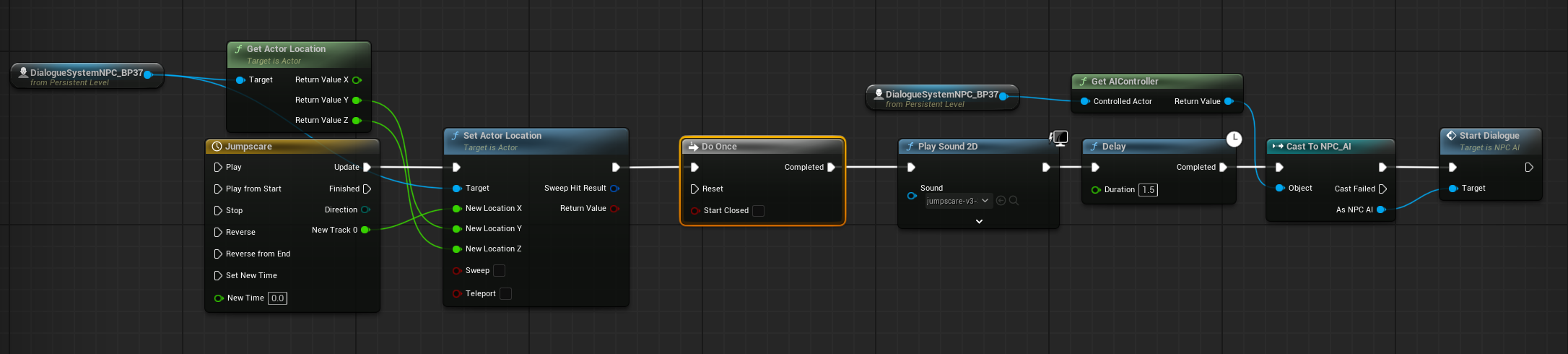The width and height of the screenshot is (1568, 354).
Task: Click the New Location X input pin
Action: 457,209
